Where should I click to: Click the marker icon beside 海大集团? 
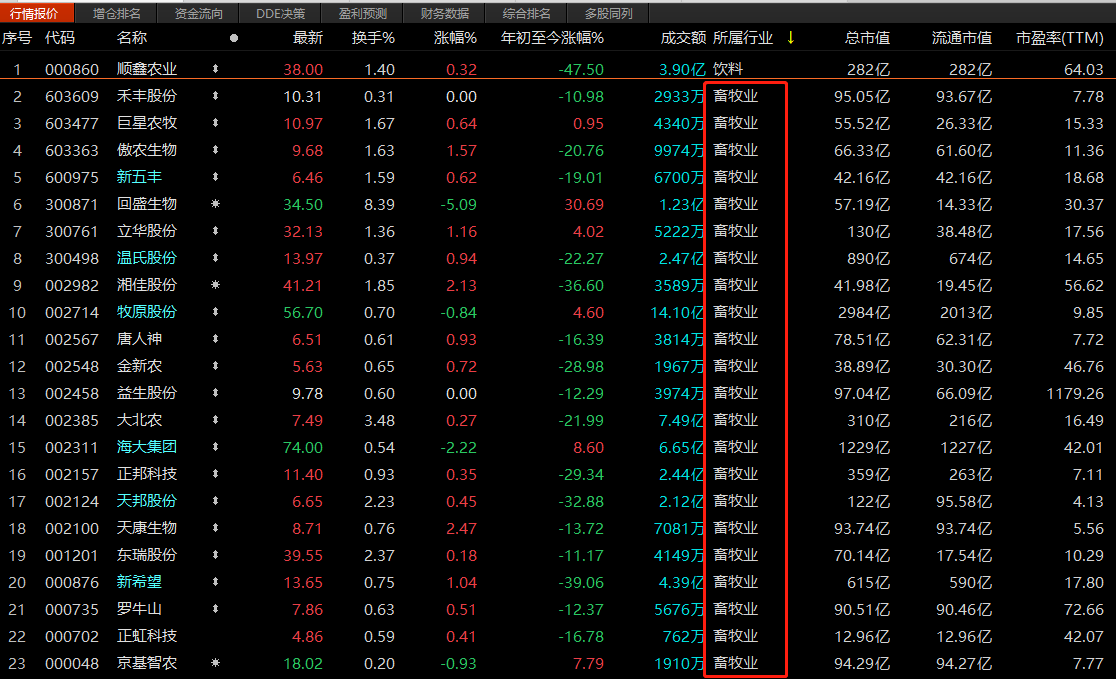(215, 447)
